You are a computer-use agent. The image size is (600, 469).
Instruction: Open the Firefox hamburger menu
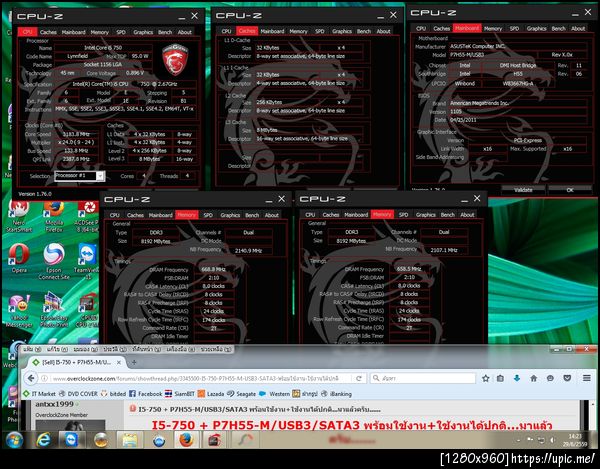(587, 378)
